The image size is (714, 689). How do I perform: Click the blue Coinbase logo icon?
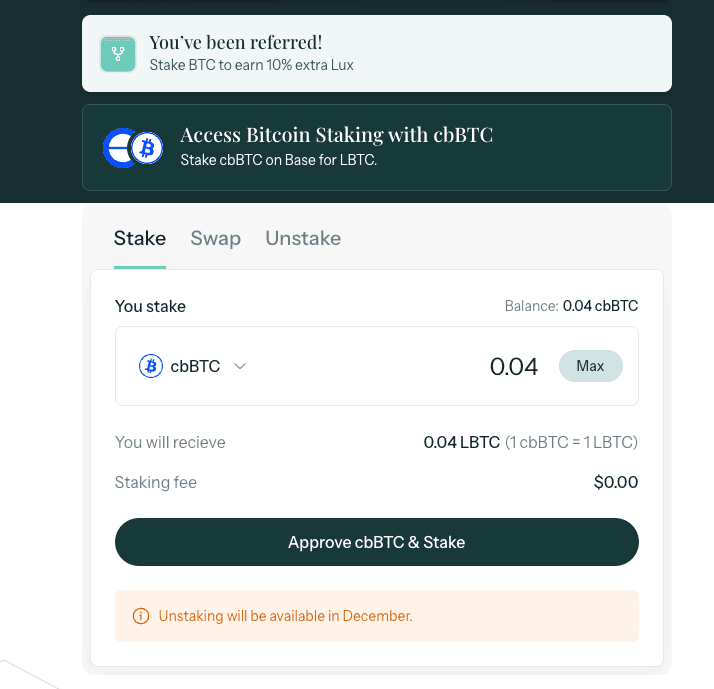[x=119, y=148]
